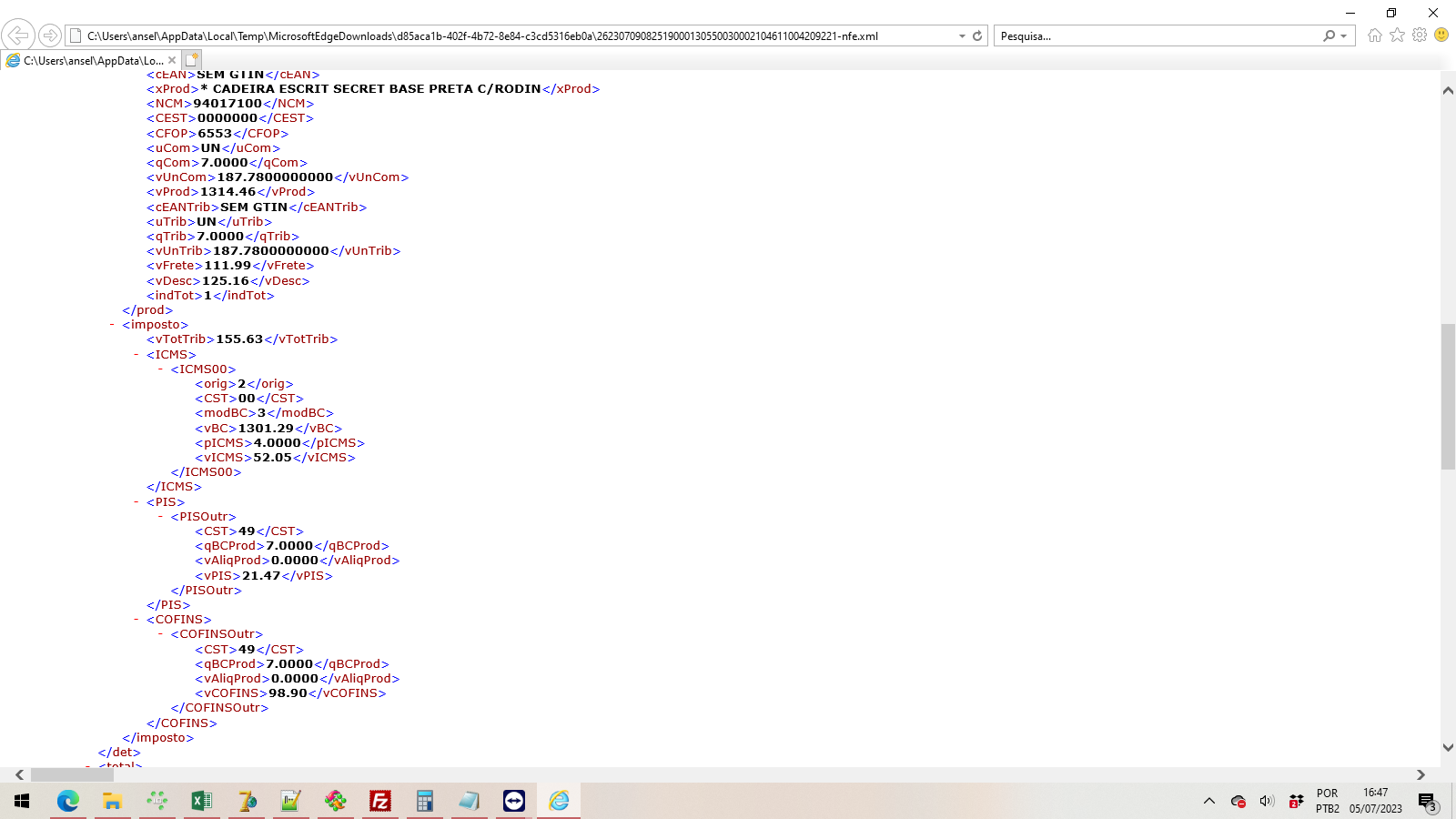This screenshot has width=1456, height=819.
Task: Click the browser Forward arrow button
Action: pyautogui.click(x=50, y=35)
